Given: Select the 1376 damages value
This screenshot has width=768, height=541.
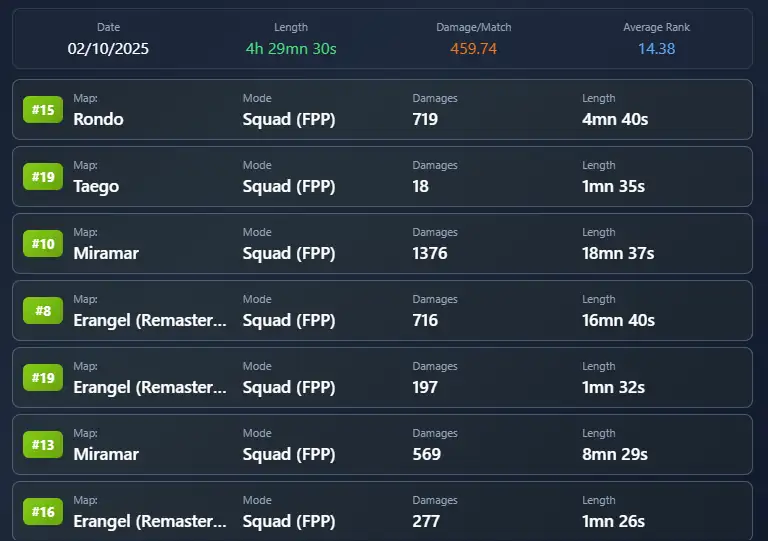Looking at the screenshot, I should pos(430,253).
